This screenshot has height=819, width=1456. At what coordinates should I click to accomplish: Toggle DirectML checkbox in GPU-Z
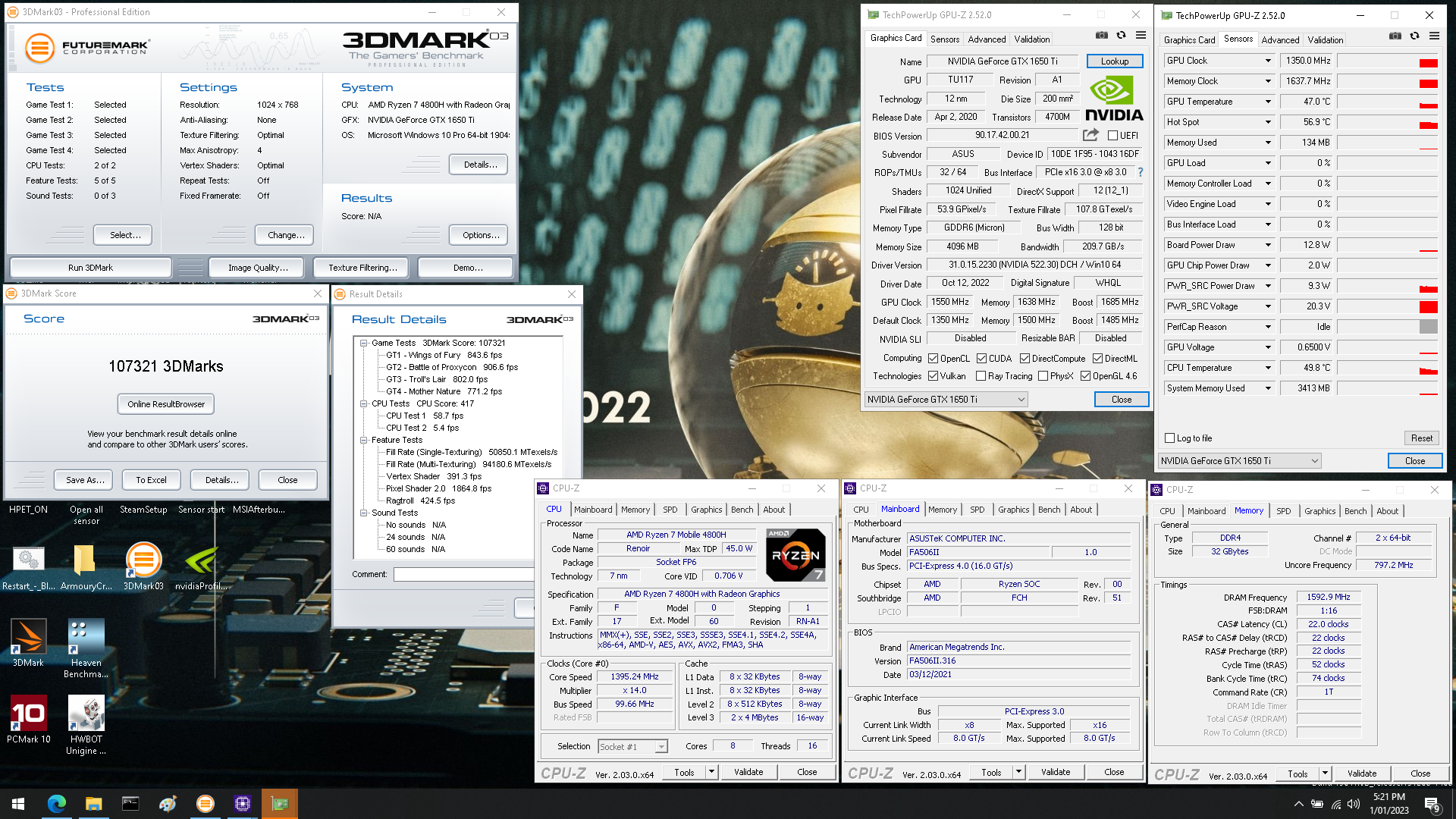pyautogui.click(x=1097, y=359)
